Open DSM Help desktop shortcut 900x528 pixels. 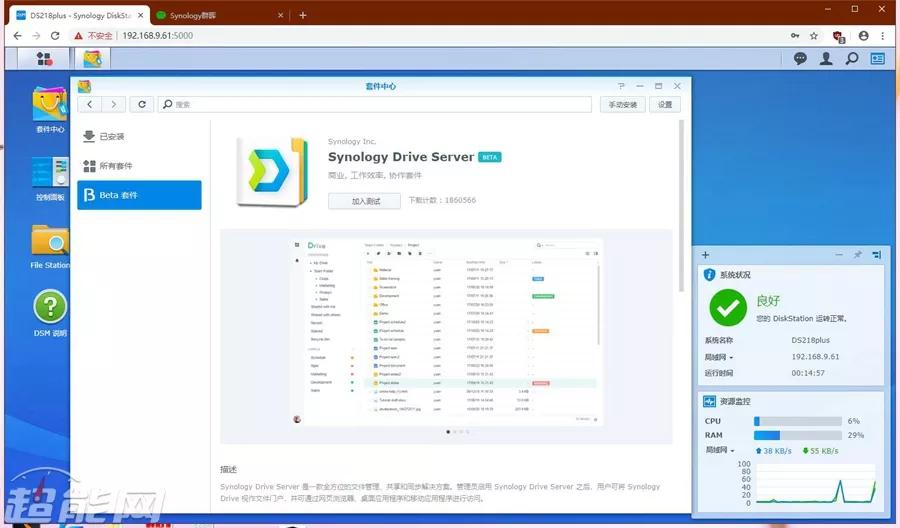coord(50,313)
